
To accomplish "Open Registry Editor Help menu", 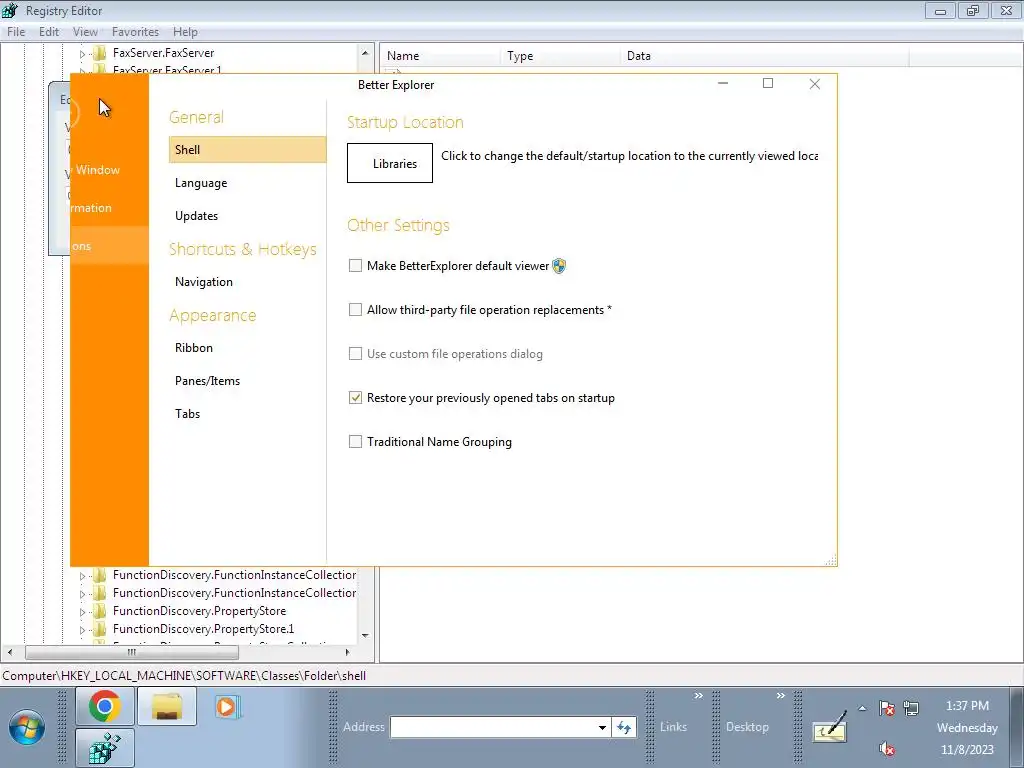I will (x=185, y=32).
